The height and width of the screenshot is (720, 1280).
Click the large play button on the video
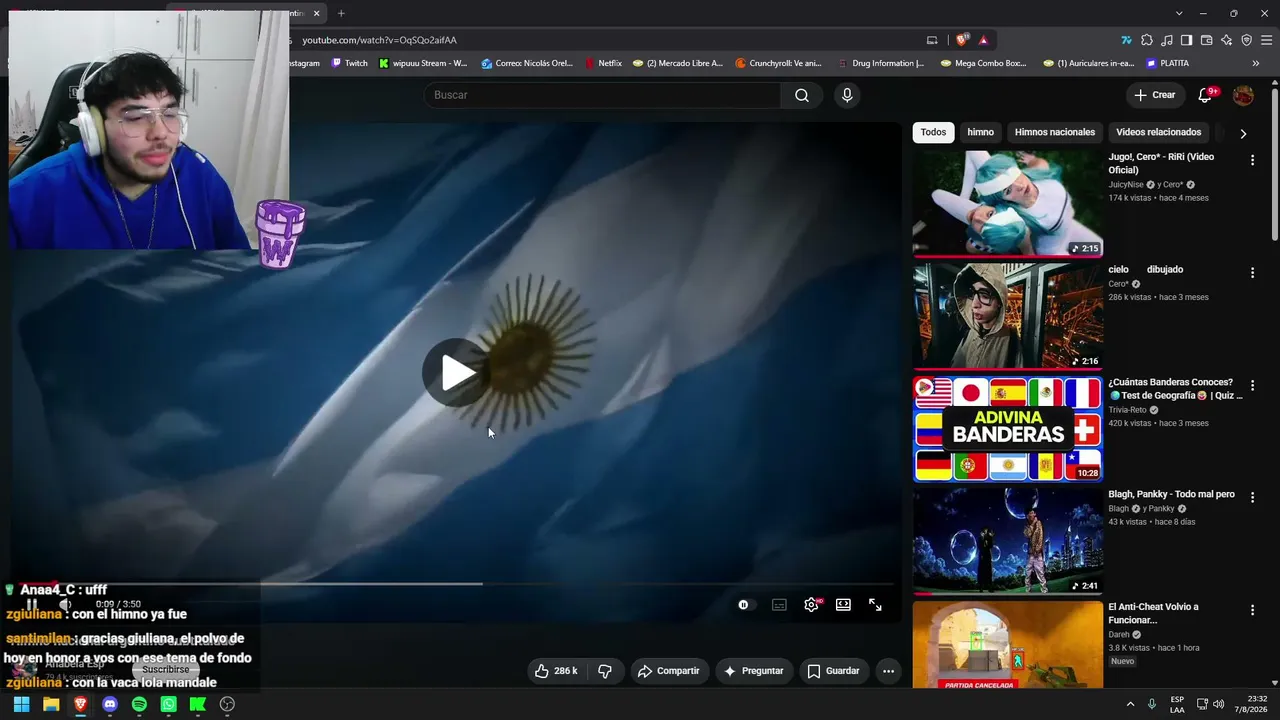pos(456,373)
